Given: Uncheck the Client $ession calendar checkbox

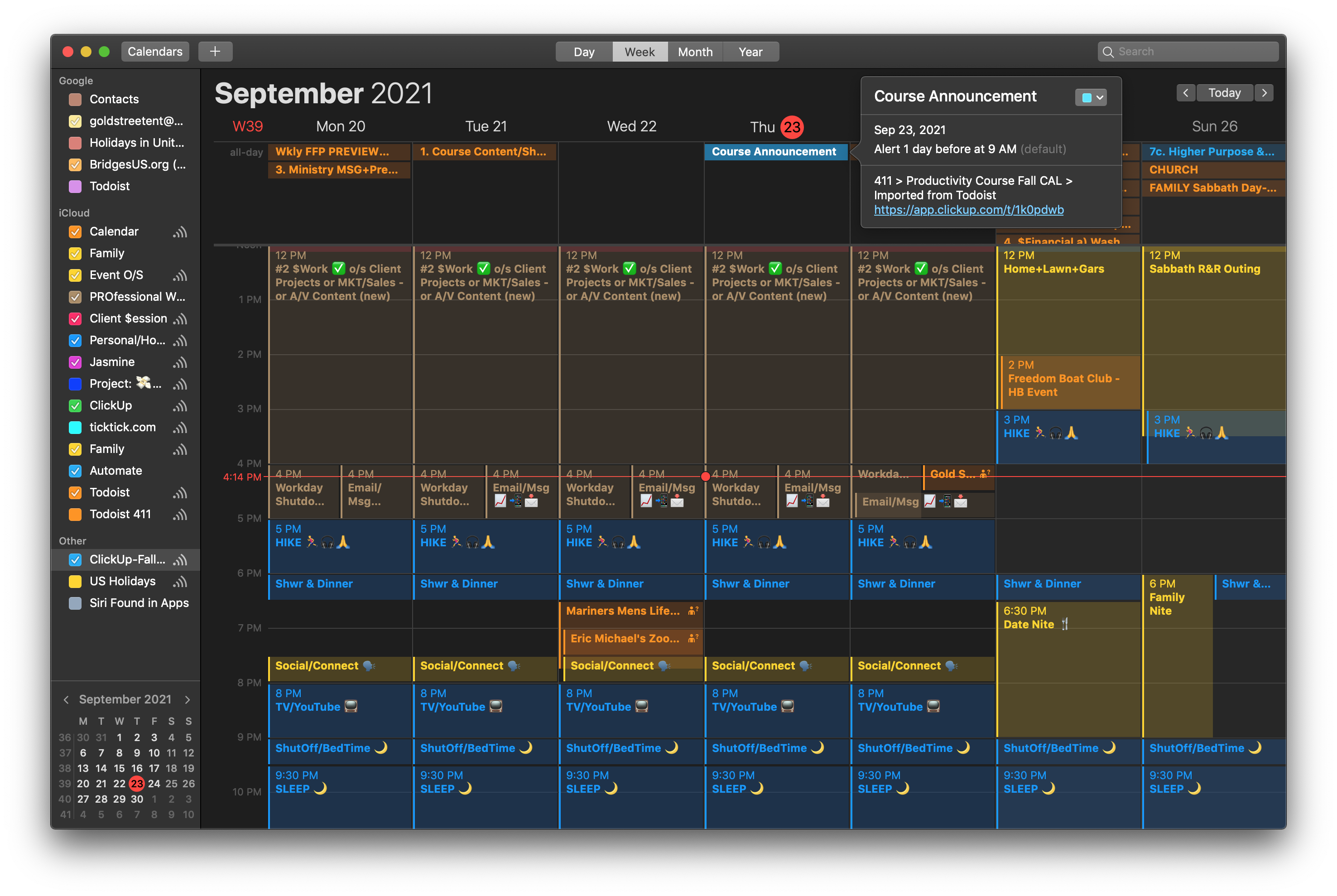Looking at the screenshot, I should pyautogui.click(x=75, y=319).
